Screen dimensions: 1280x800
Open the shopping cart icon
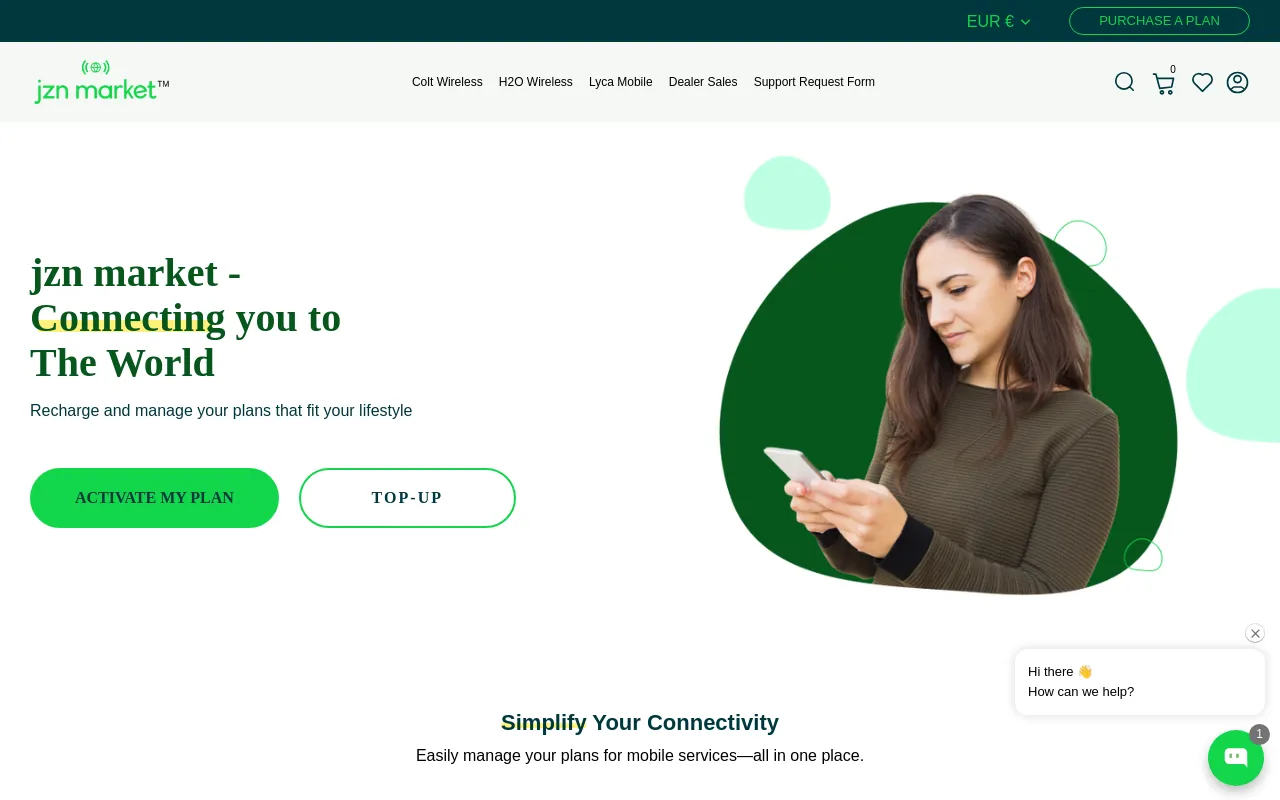pos(1163,83)
